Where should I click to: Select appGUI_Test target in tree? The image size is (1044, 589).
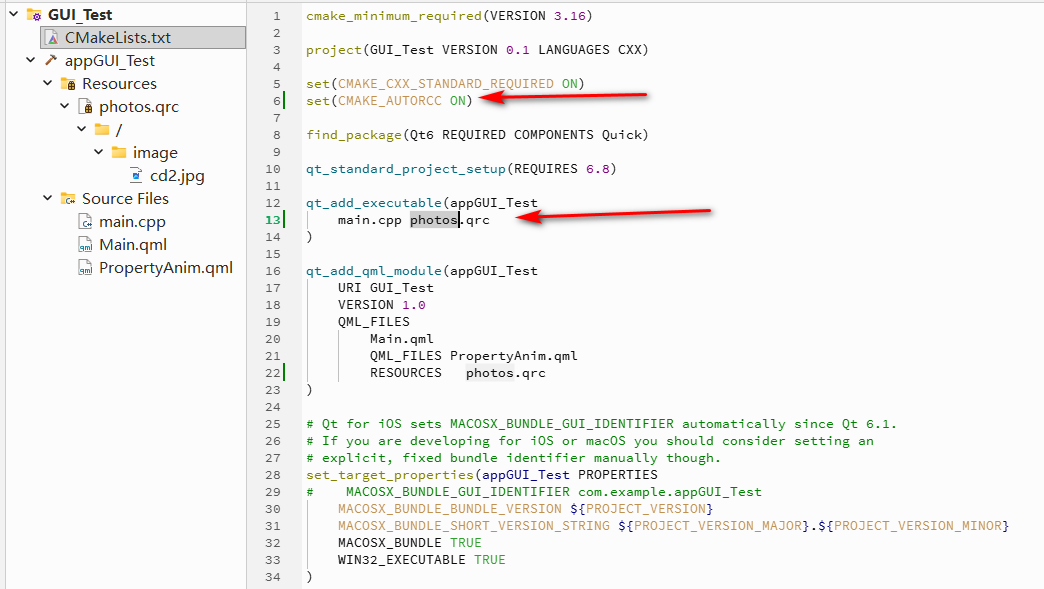pos(110,61)
